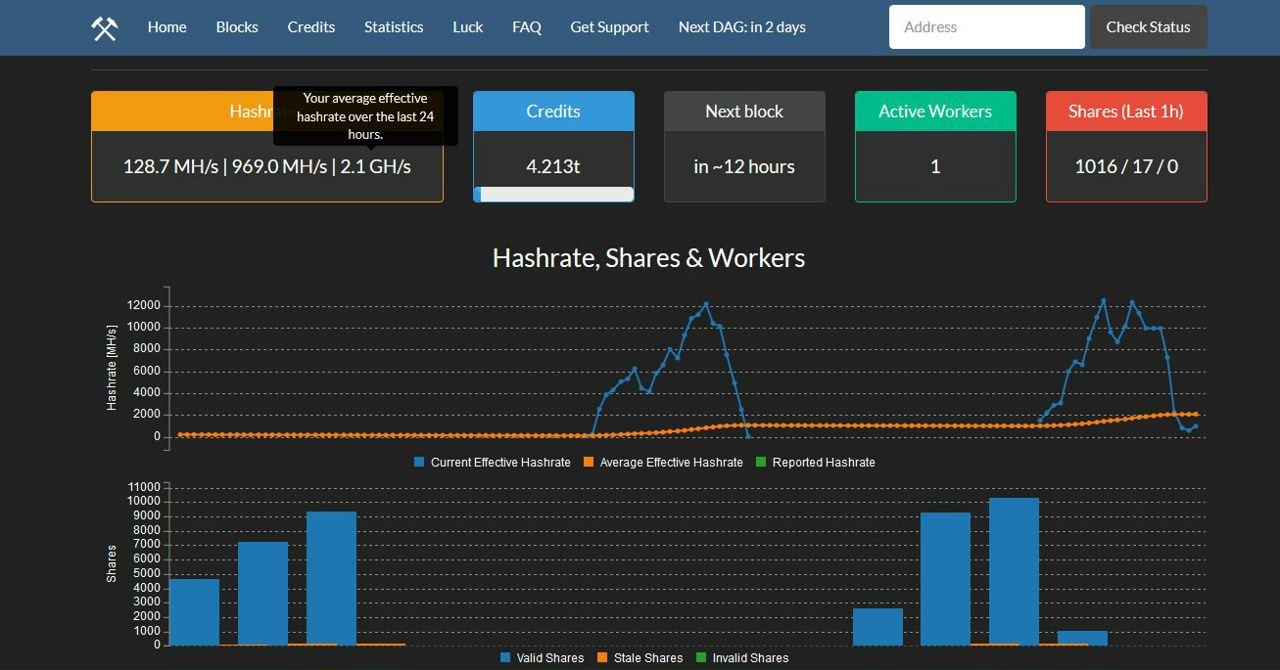Image resolution: width=1280 pixels, height=670 pixels.
Task: Open the Luck page
Action: pos(467,27)
